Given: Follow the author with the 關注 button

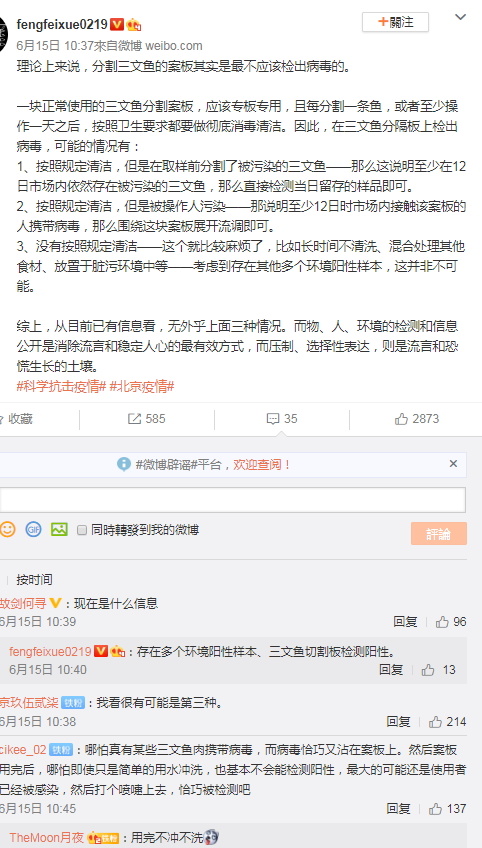Looking at the screenshot, I should (395, 22).
